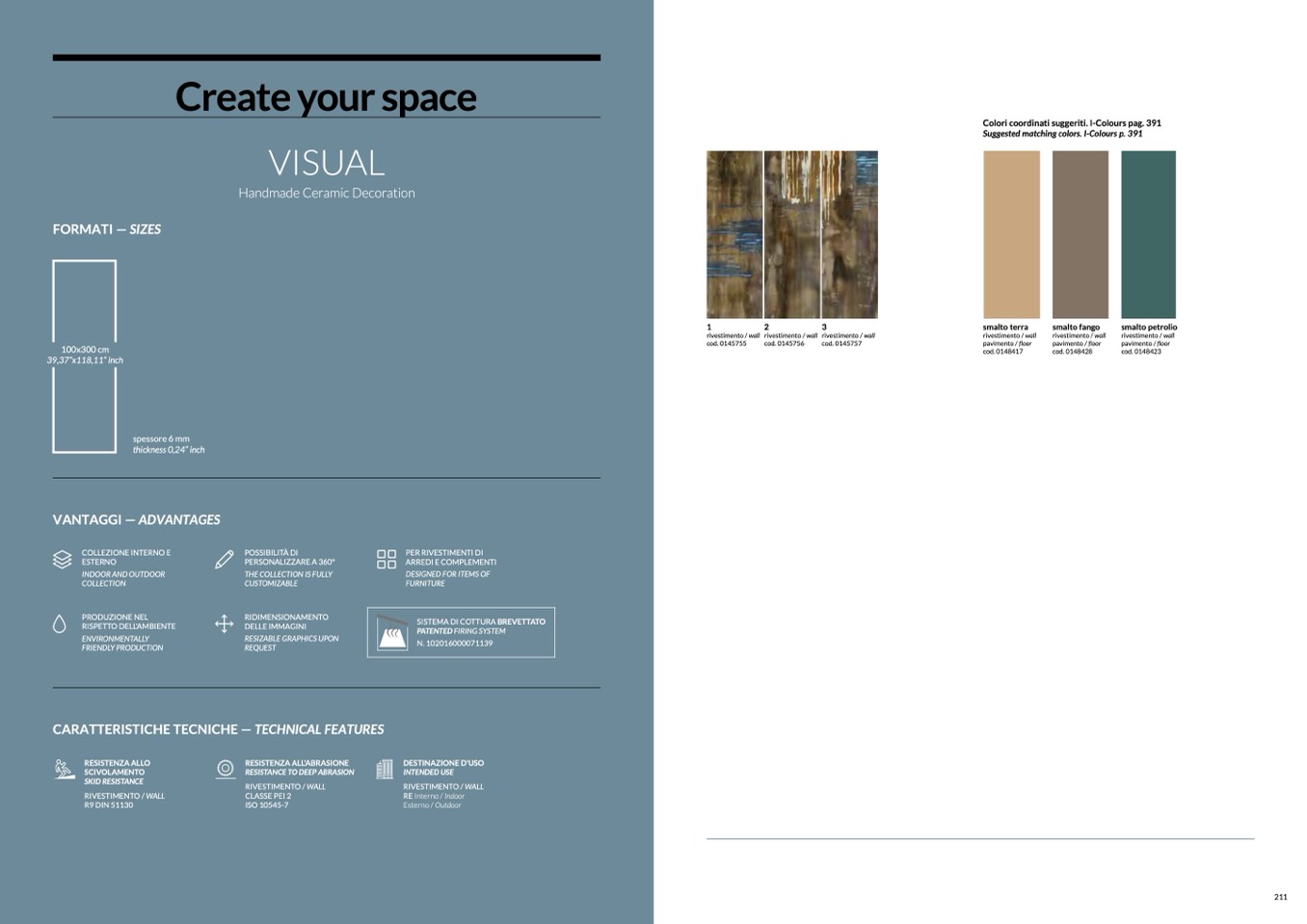
Task: Click the intended use building icon
Action: (385, 769)
